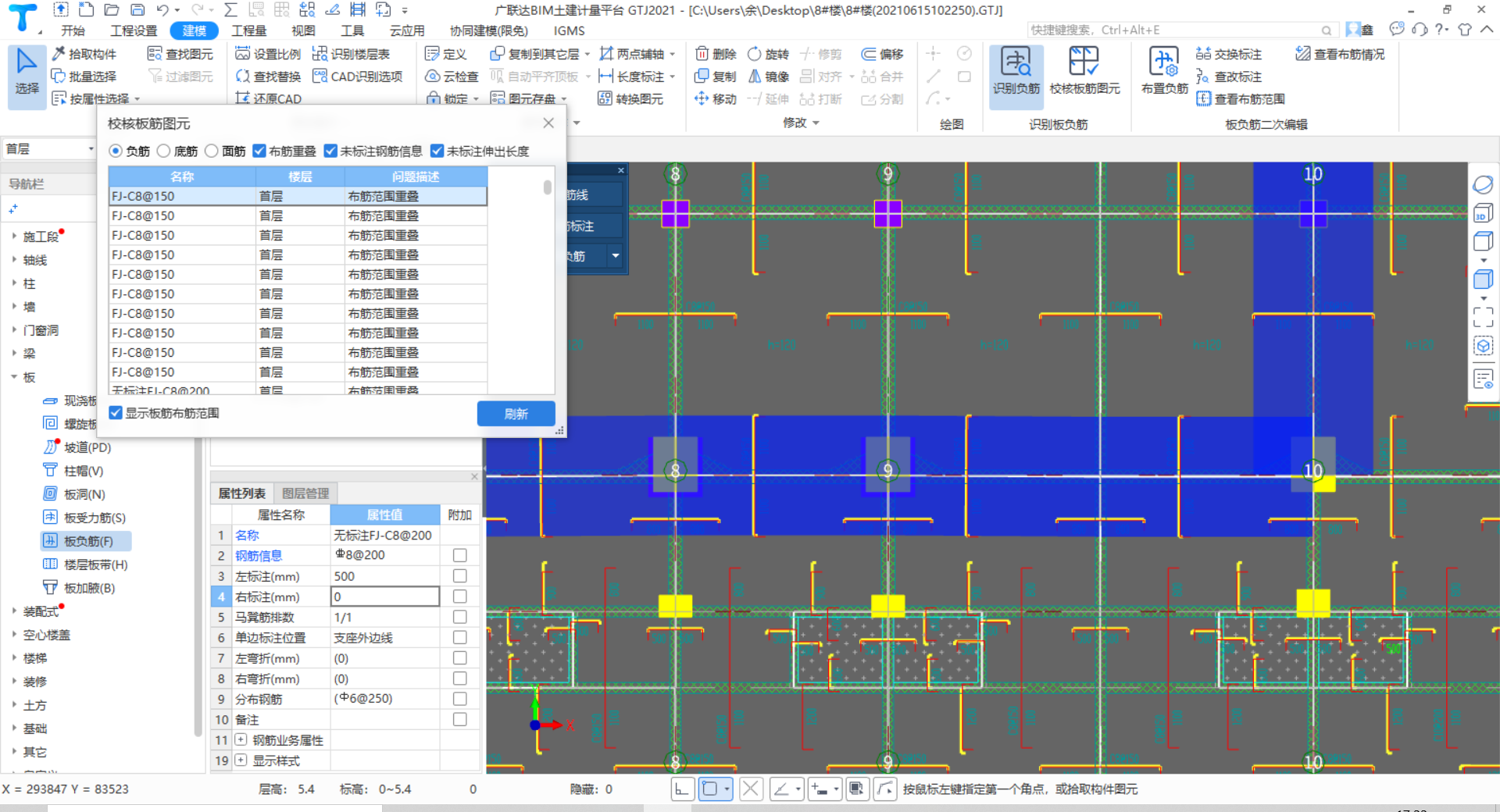Open the 云应用 ribbon tab
This screenshot has width=1500, height=812.
(407, 30)
